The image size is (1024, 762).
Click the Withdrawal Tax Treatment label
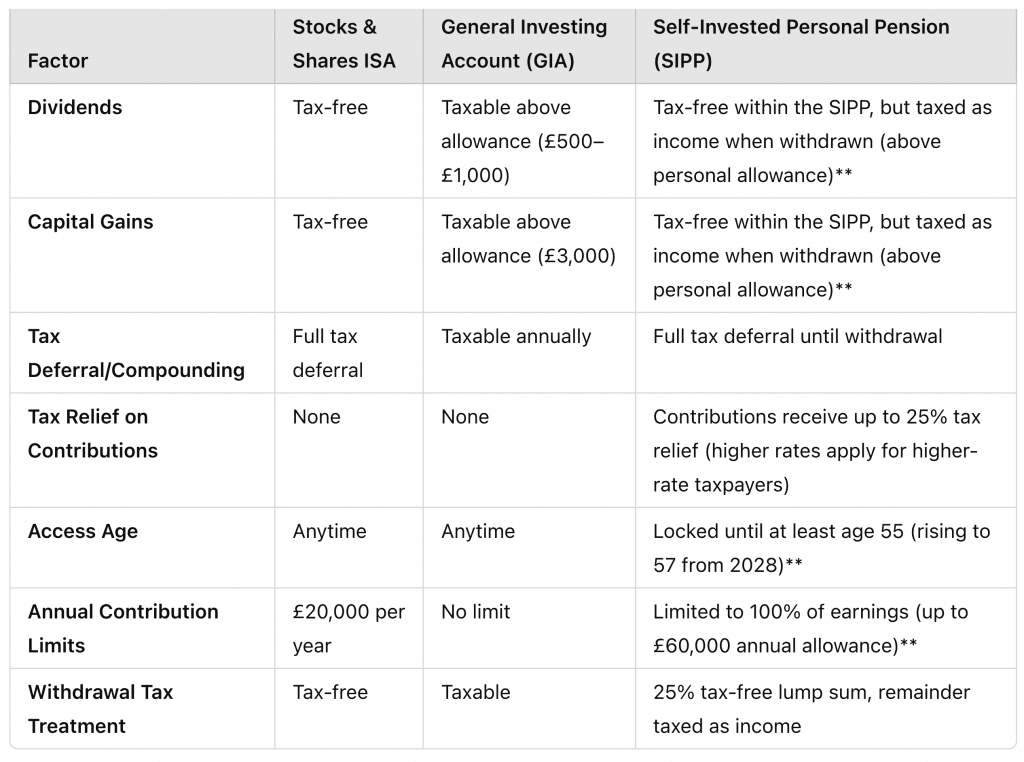[100, 709]
